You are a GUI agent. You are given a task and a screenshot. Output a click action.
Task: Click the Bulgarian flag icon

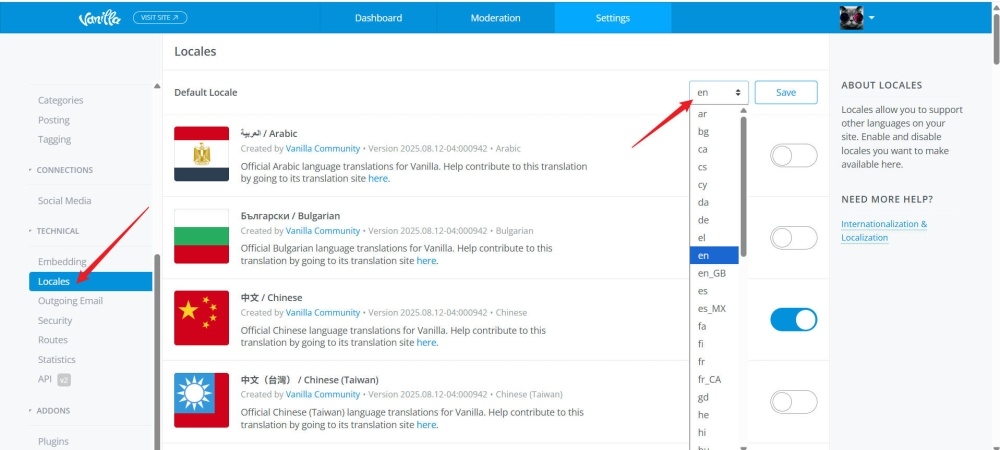[x=201, y=236]
